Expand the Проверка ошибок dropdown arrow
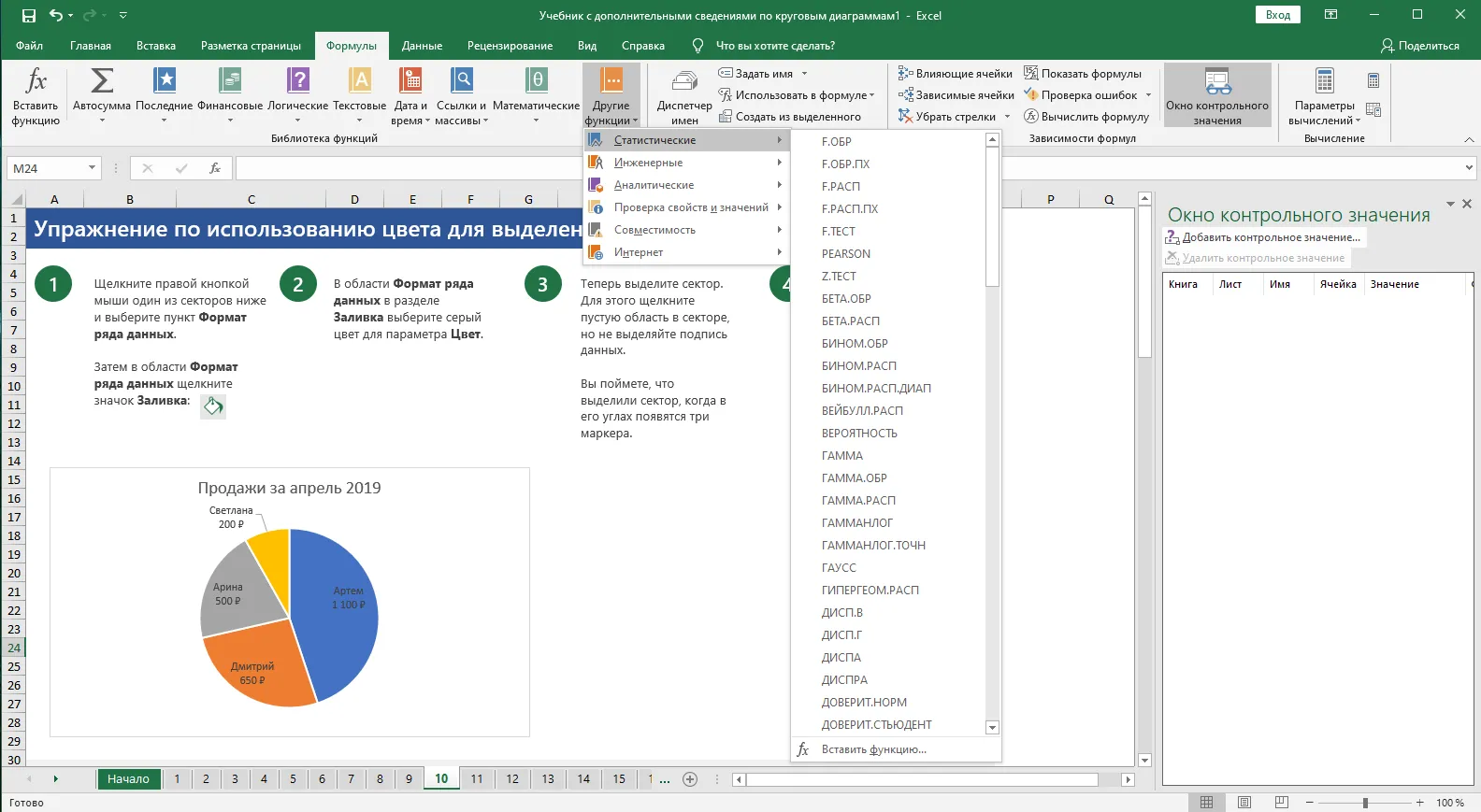Image resolution: width=1481 pixels, height=812 pixels. tap(1148, 95)
